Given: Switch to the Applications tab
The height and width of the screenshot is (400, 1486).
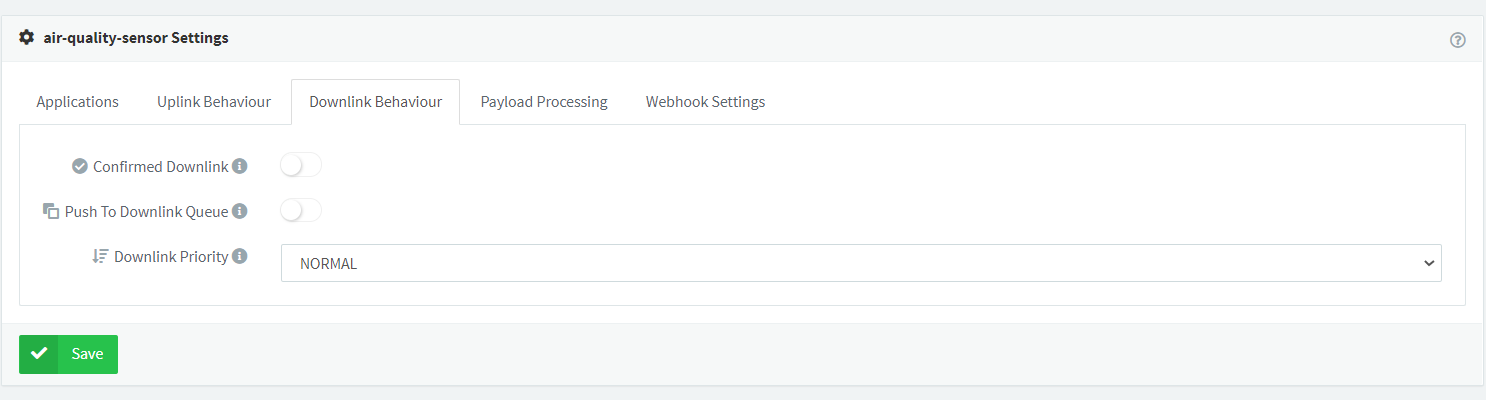Looking at the screenshot, I should 77,102.
